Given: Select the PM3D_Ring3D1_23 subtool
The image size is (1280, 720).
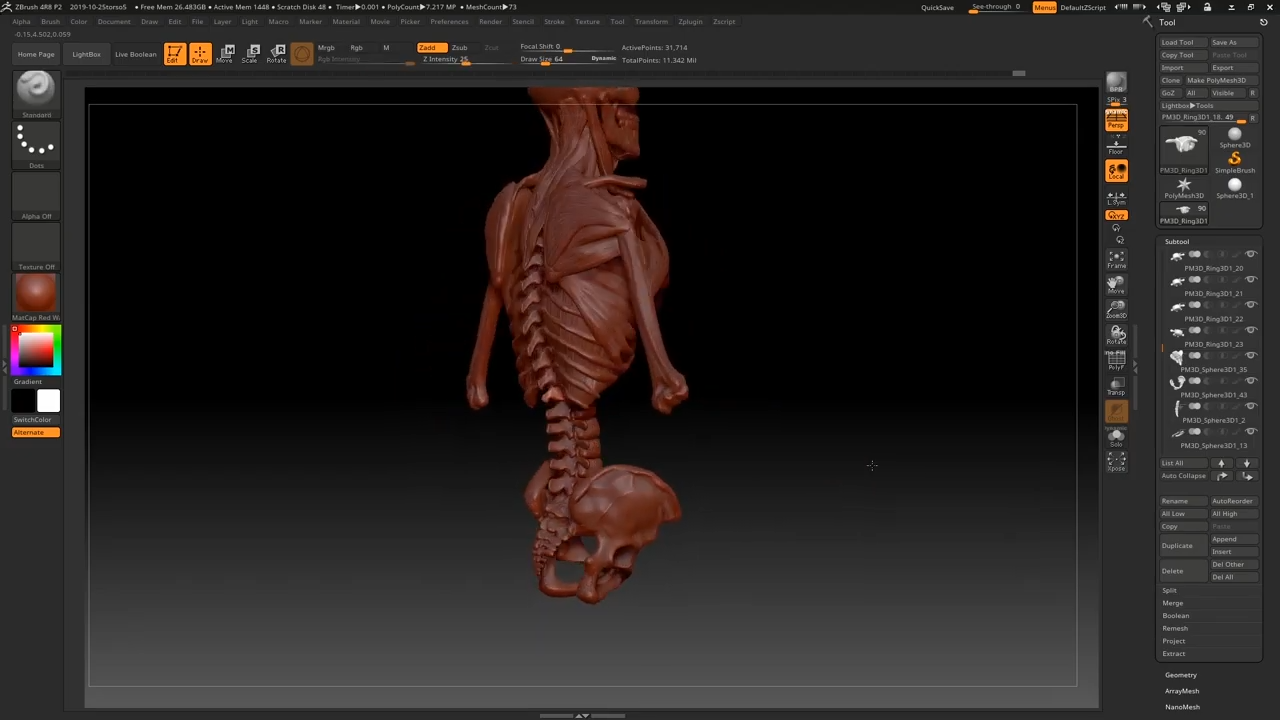Looking at the screenshot, I should coord(1211,336).
